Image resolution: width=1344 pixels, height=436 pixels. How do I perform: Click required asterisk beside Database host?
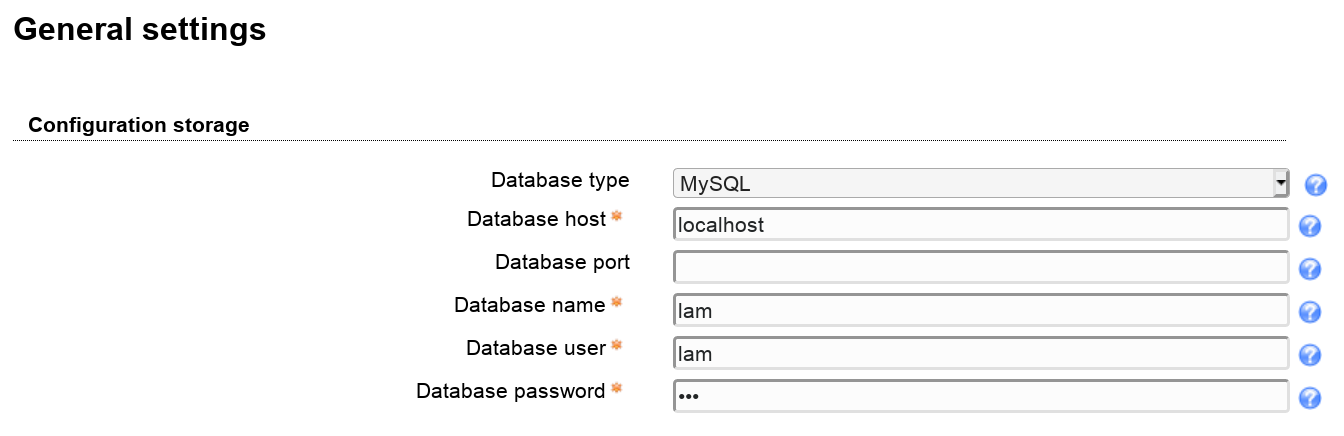click(617, 216)
